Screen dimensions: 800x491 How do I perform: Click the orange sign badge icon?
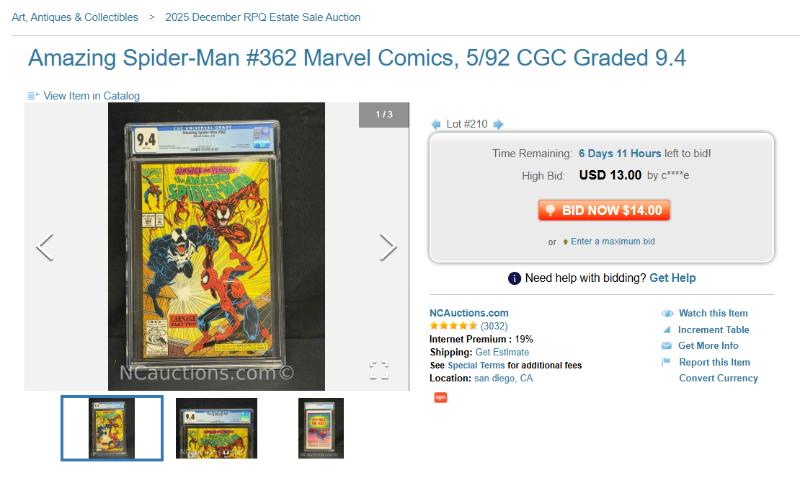[440, 397]
